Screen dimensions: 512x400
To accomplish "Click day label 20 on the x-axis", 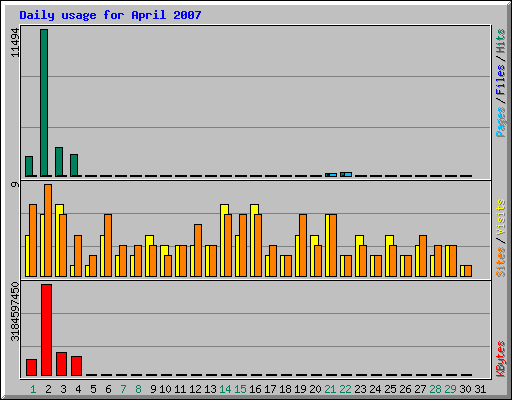I will tap(315, 389).
